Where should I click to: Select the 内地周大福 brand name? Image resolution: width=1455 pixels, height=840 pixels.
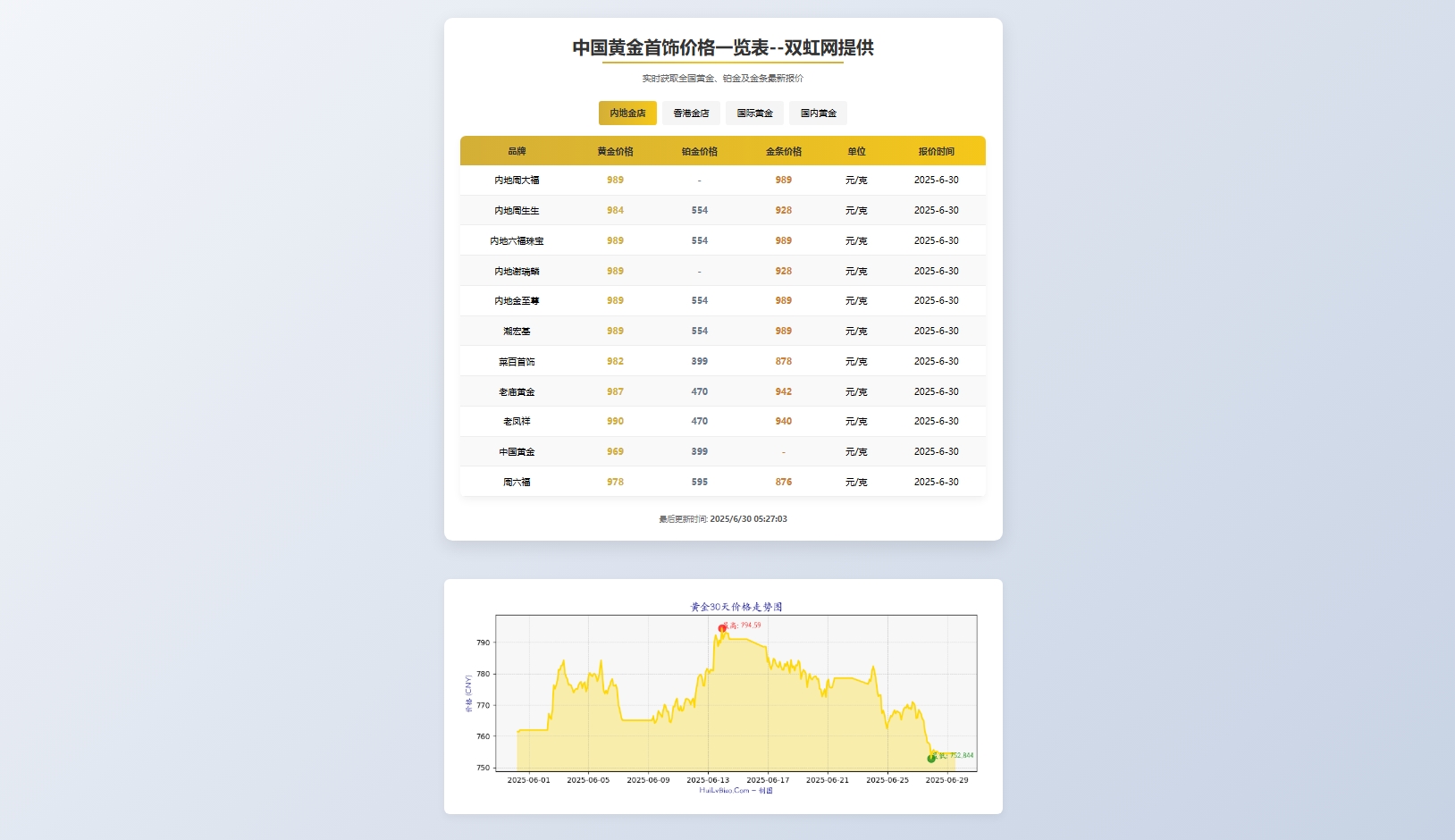pyautogui.click(x=517, y=181)
